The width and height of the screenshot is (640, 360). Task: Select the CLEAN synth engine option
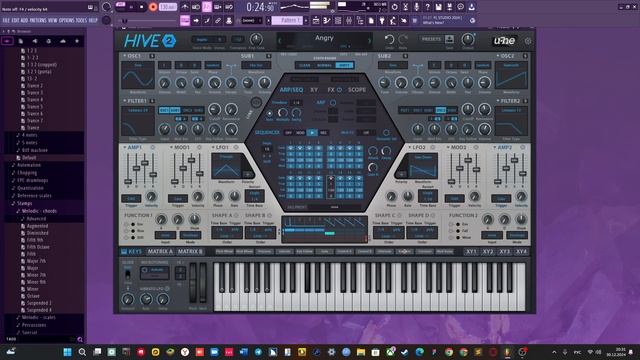[x=304, y=65]
